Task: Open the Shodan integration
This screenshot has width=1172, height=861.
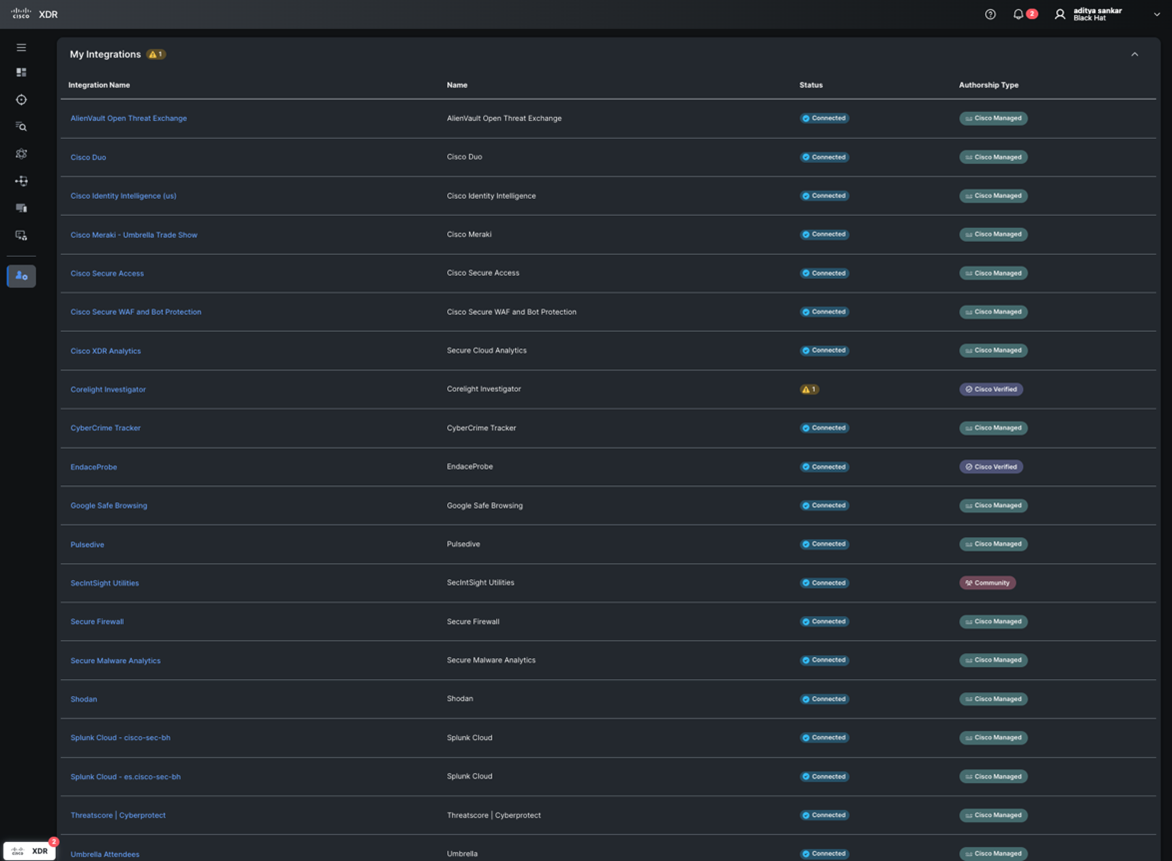Action: (x=83, y=699)
